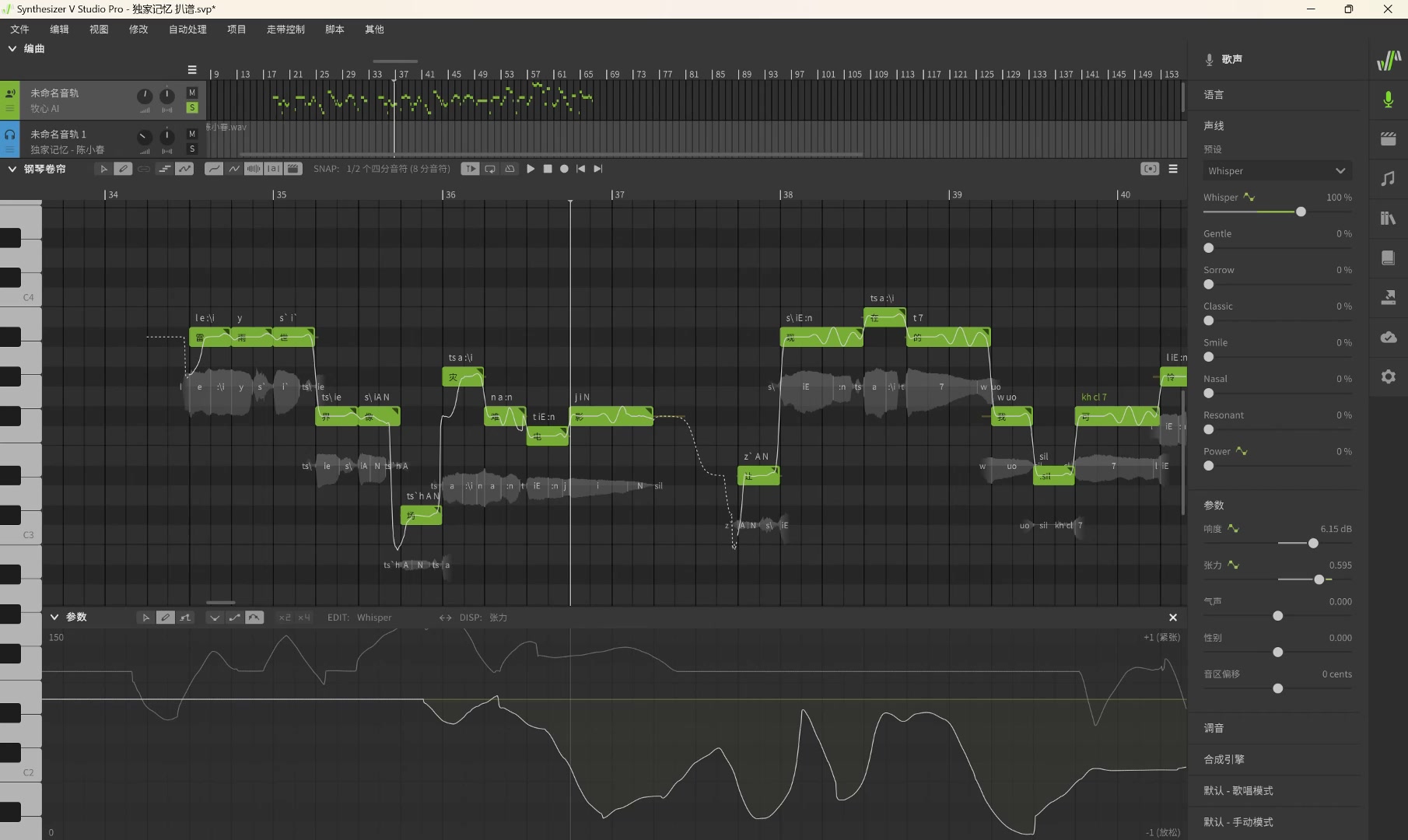Collapse the 钢琴卷帘 piano roll section

pos(12,169)
